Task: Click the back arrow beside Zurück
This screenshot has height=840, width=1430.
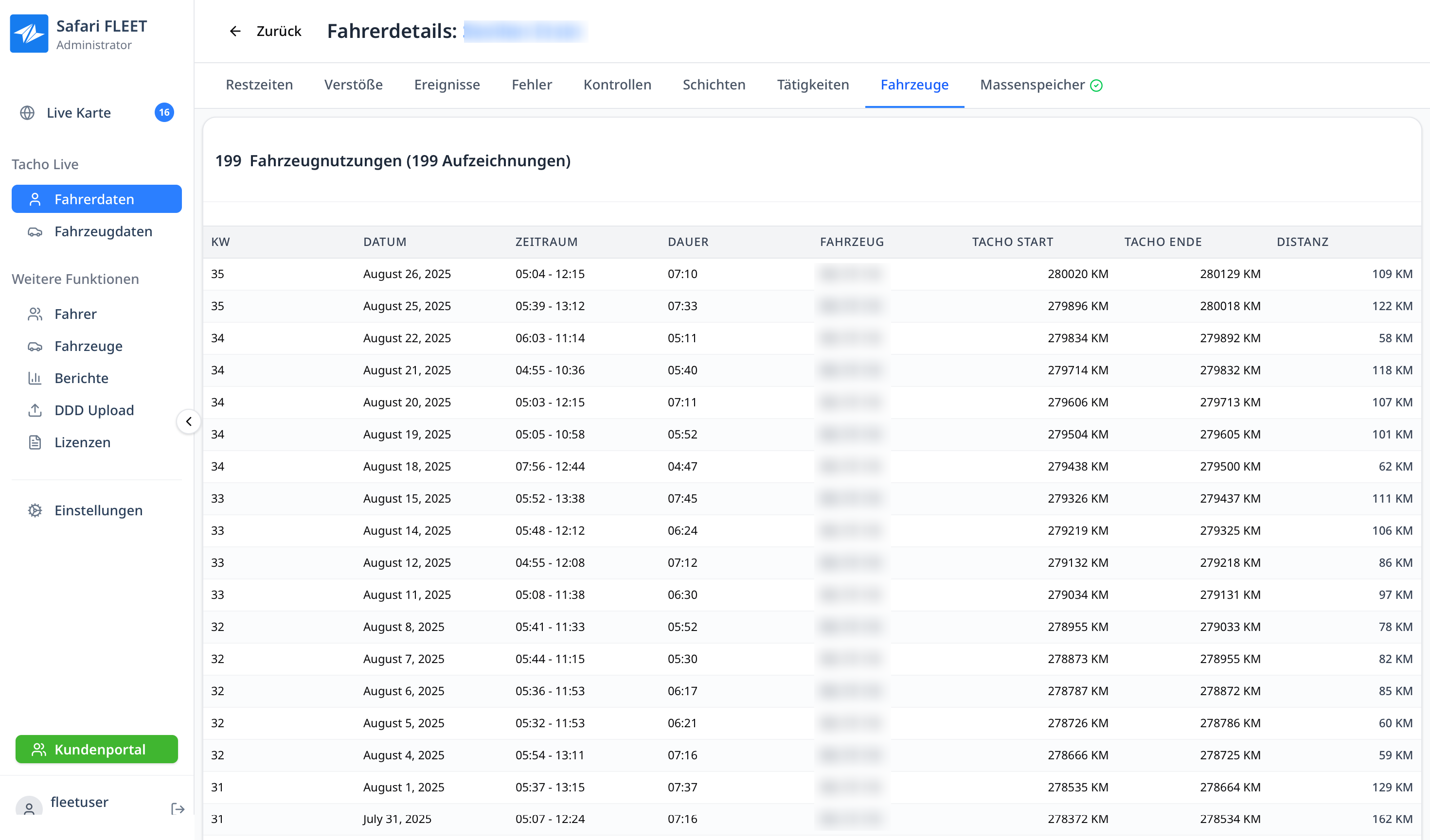Action: pyautogui.click(x=235, y=31)
